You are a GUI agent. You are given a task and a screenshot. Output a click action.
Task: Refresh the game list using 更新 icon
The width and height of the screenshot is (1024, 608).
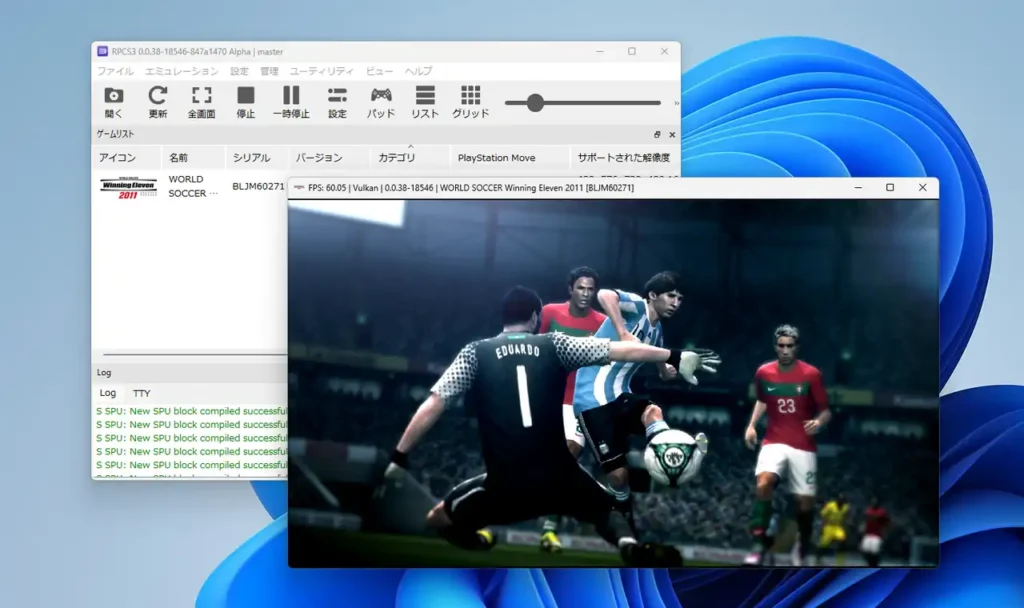(x=157, y=101)
